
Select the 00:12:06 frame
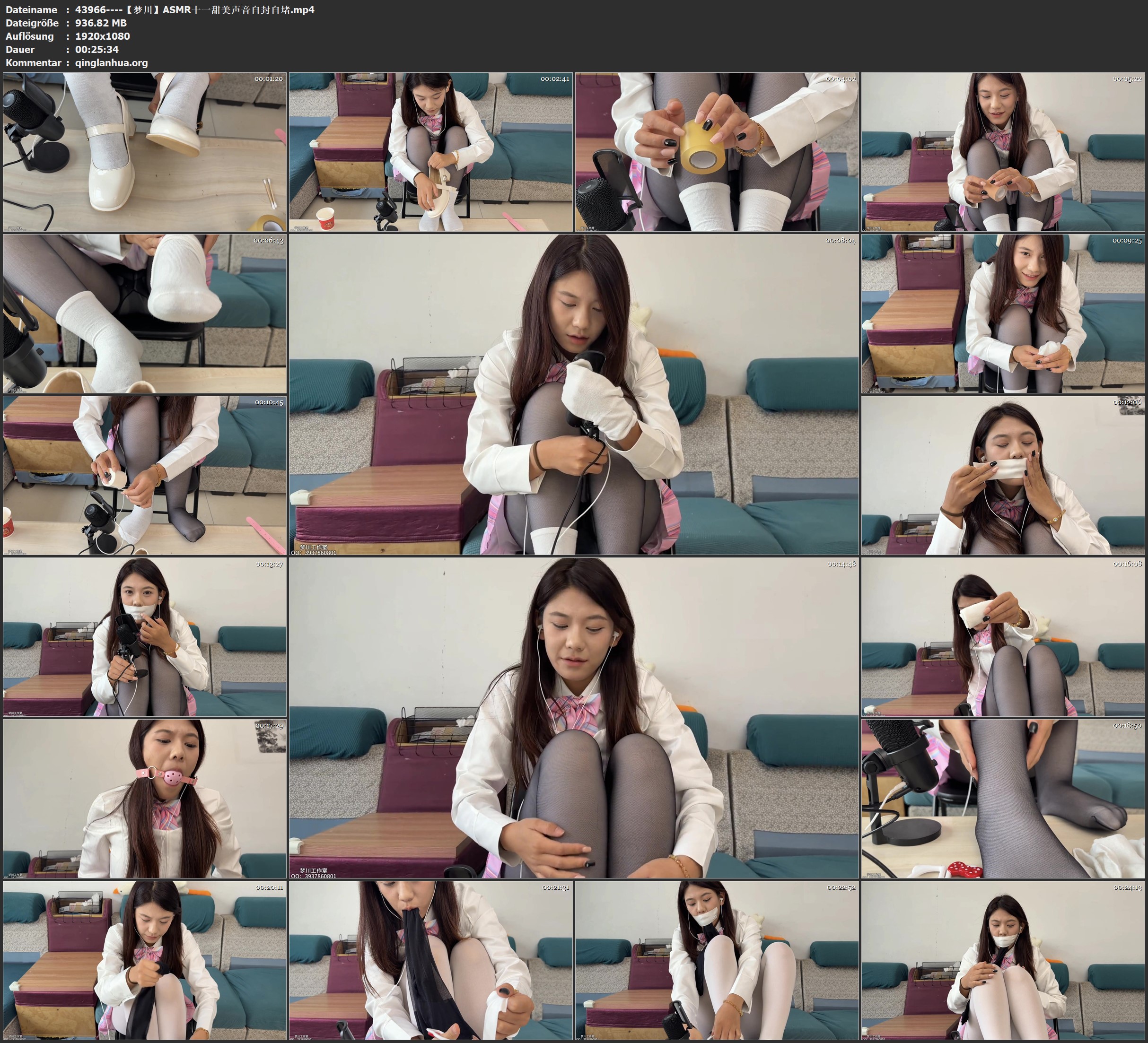pos(1003,475)
